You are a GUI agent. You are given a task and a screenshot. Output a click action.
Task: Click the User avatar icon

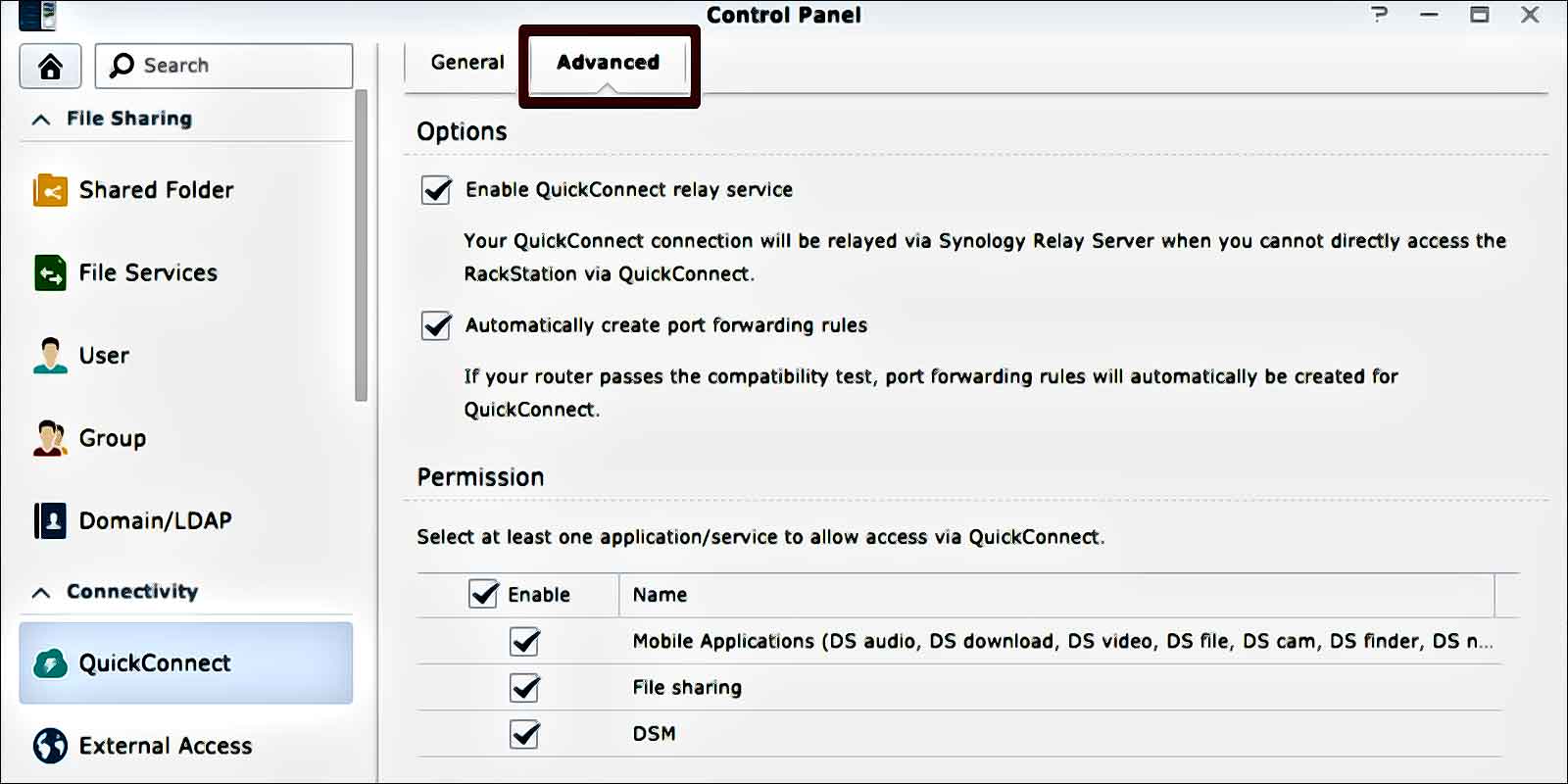click(50, 356)
